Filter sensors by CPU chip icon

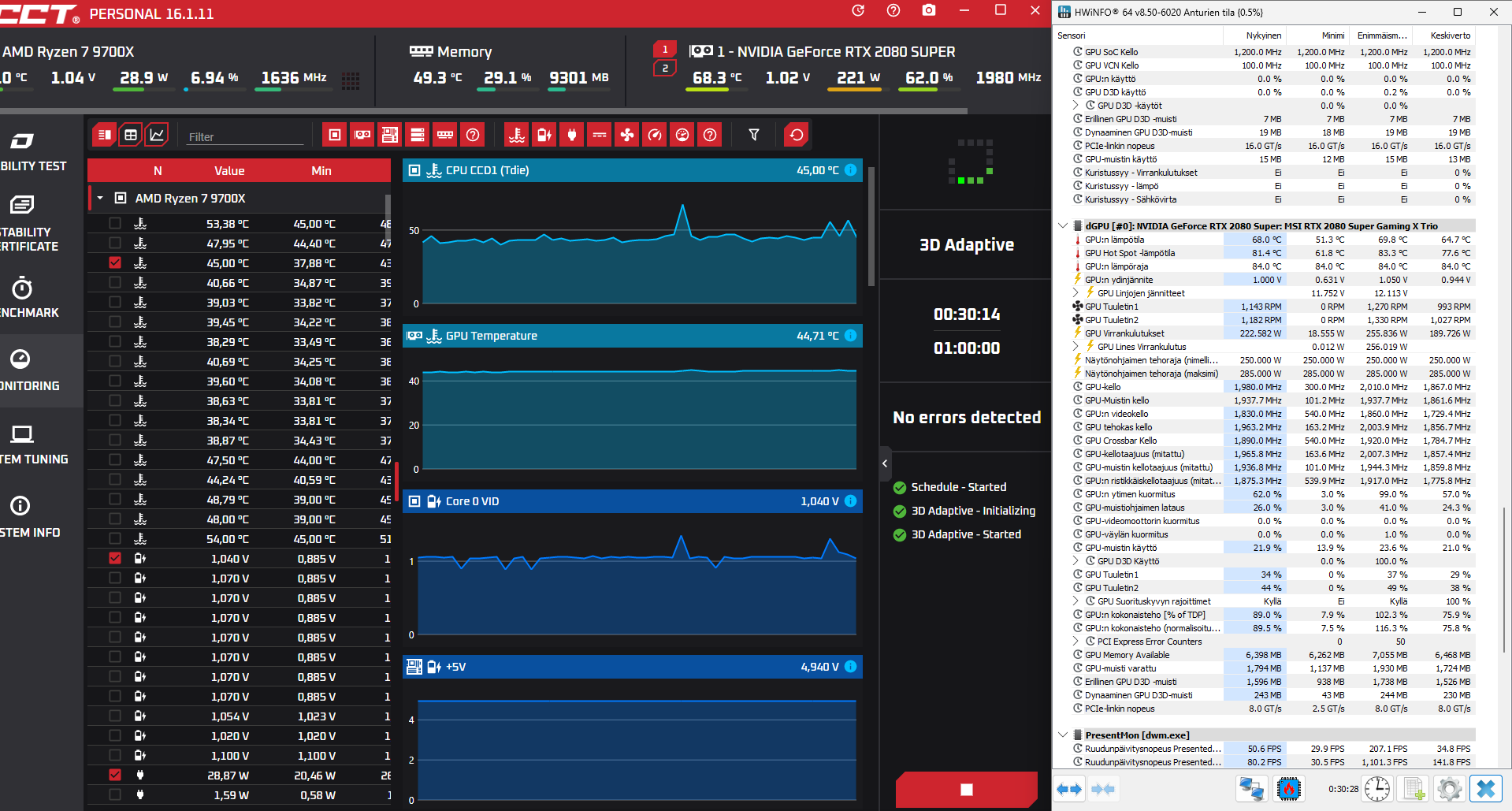pos(335,135)
